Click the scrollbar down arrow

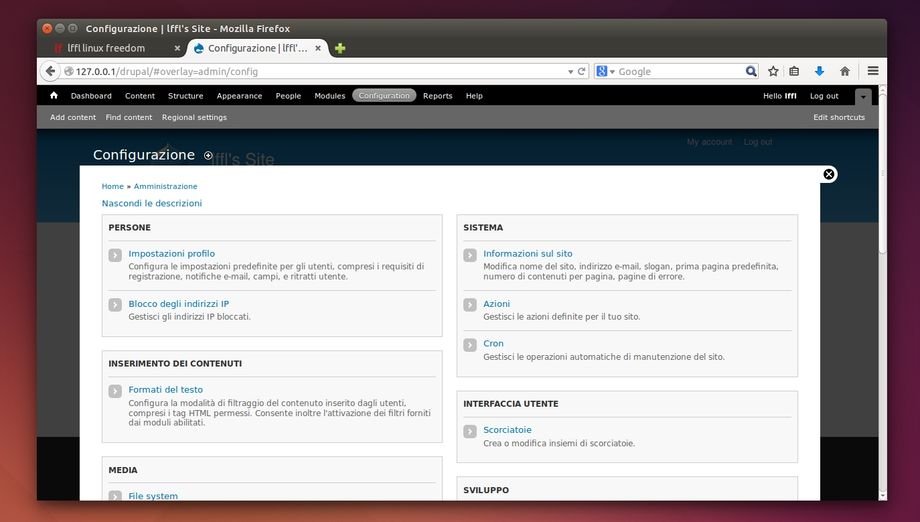pos(882,496)
